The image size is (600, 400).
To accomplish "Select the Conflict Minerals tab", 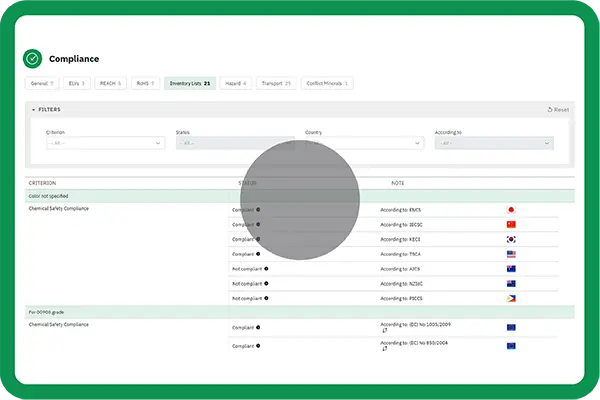I will (x=327, y=83).
